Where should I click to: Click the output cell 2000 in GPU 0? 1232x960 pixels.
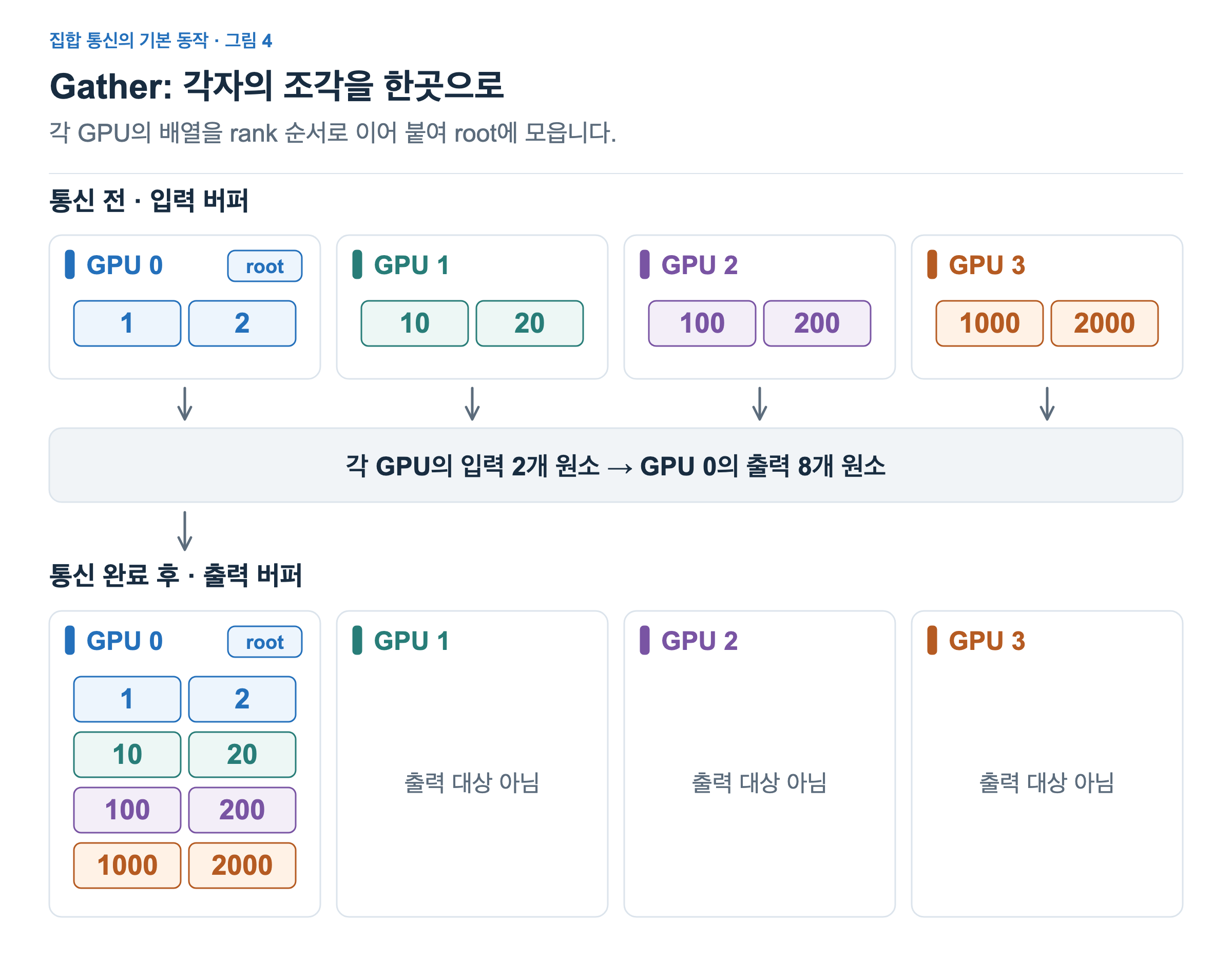coord(242,865)
